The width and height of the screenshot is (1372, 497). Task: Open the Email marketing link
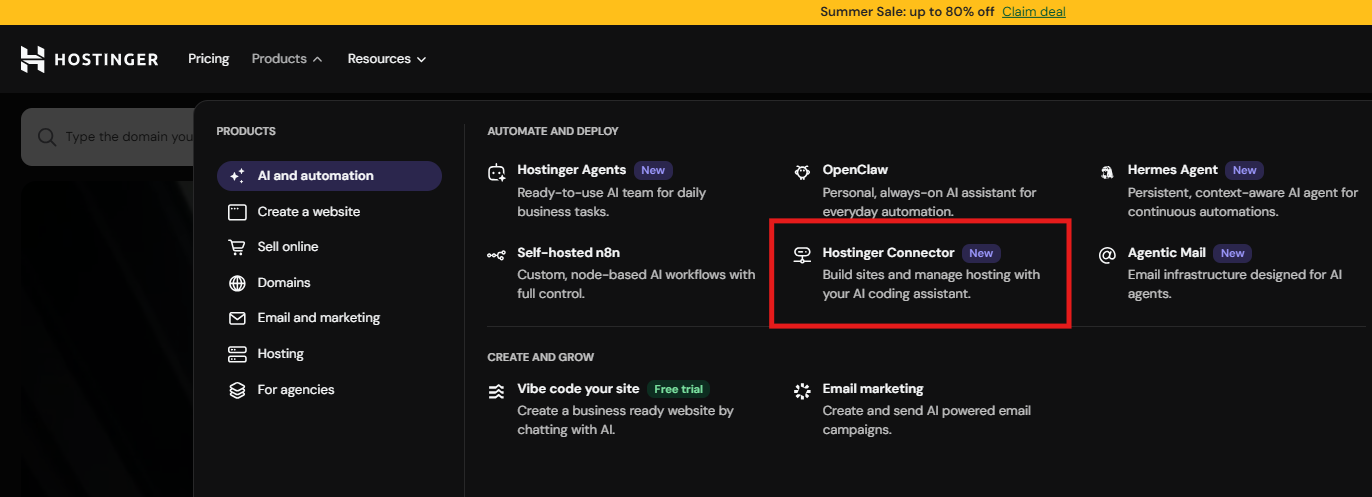(873, 389)
